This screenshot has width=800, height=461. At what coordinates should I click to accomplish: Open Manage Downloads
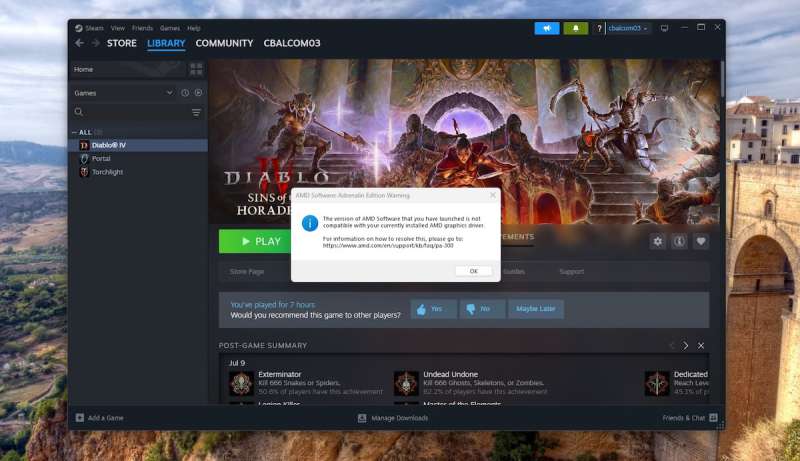click(393, 418)
